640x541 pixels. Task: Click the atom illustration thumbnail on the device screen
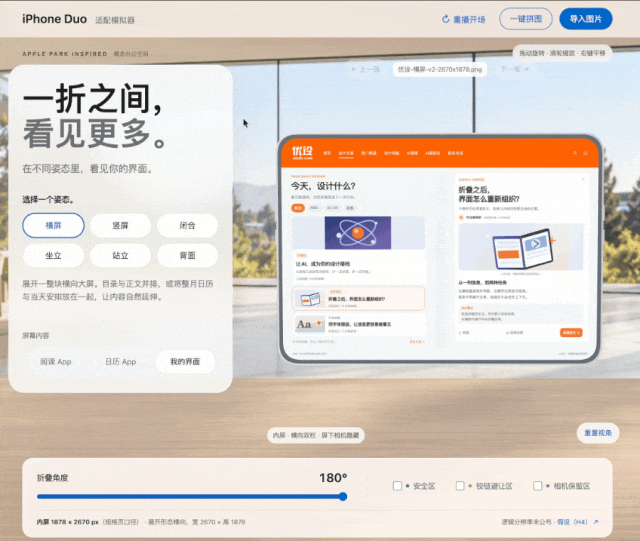(358, 233)
